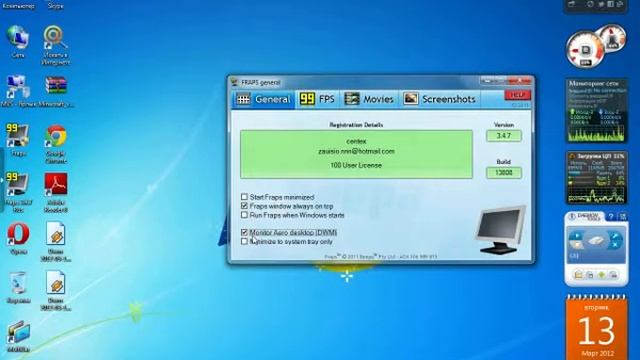
Task: Uncheck Monitor Aero desktop (DWM)
Action: pos(244,232)
